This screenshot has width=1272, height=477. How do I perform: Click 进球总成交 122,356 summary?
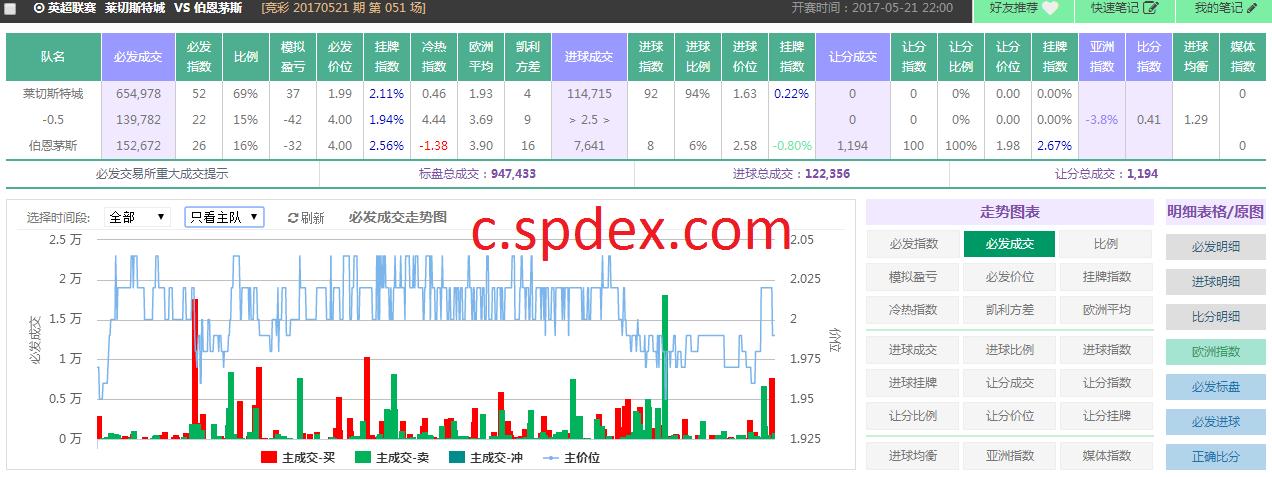[791, 173]
